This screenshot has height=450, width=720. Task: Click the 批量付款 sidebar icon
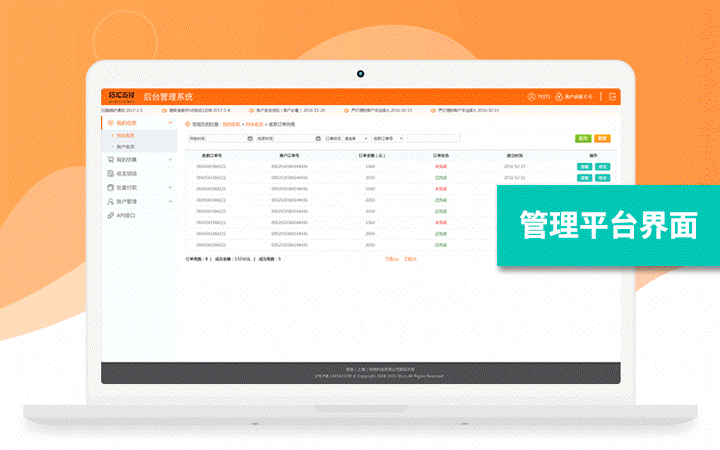tap(109, 187)
